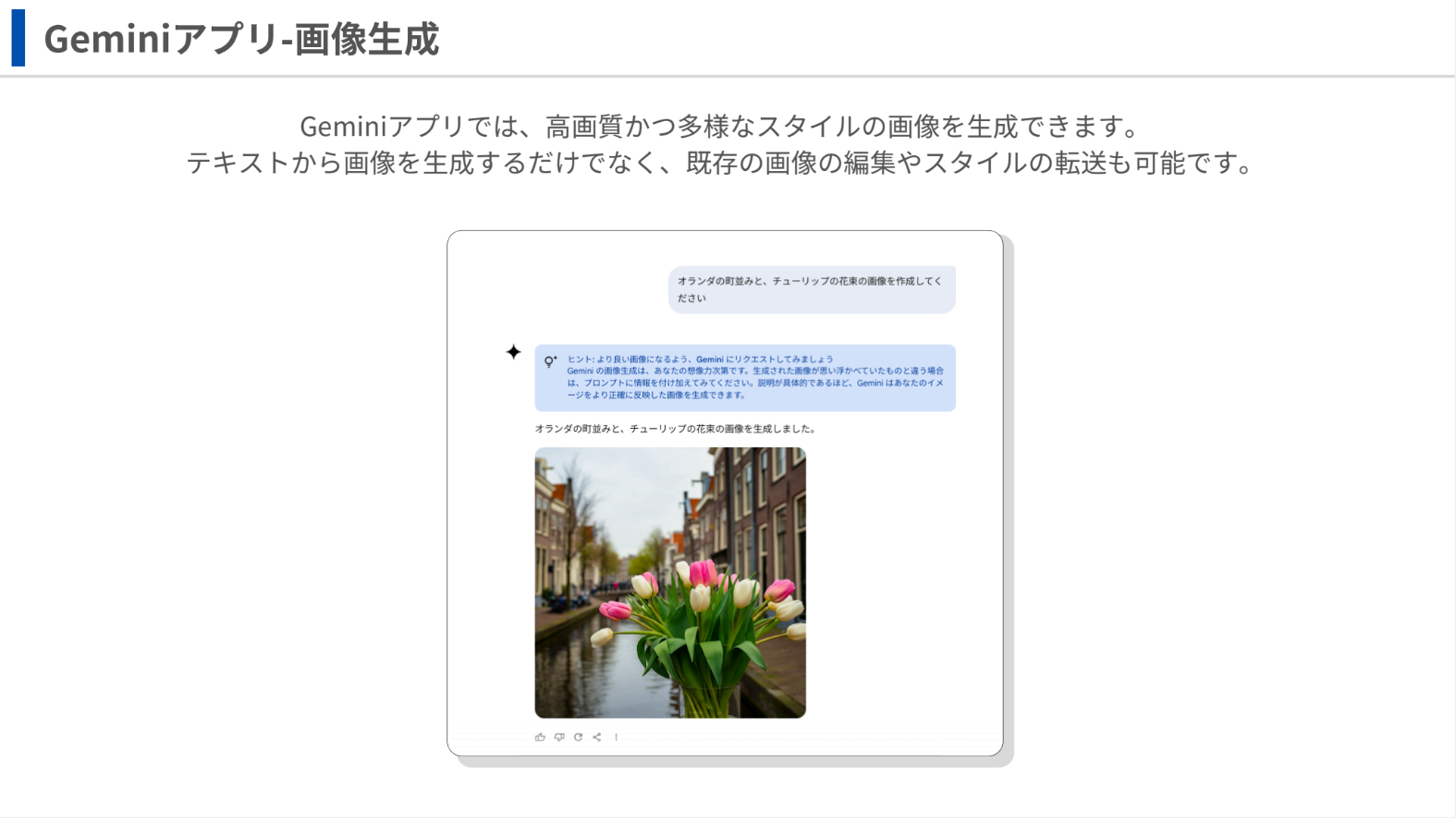The height and width of the screenshot is (818, 1456).
Task: Click the description line starting テキストから画像を生成
Action: click(721, 163)
